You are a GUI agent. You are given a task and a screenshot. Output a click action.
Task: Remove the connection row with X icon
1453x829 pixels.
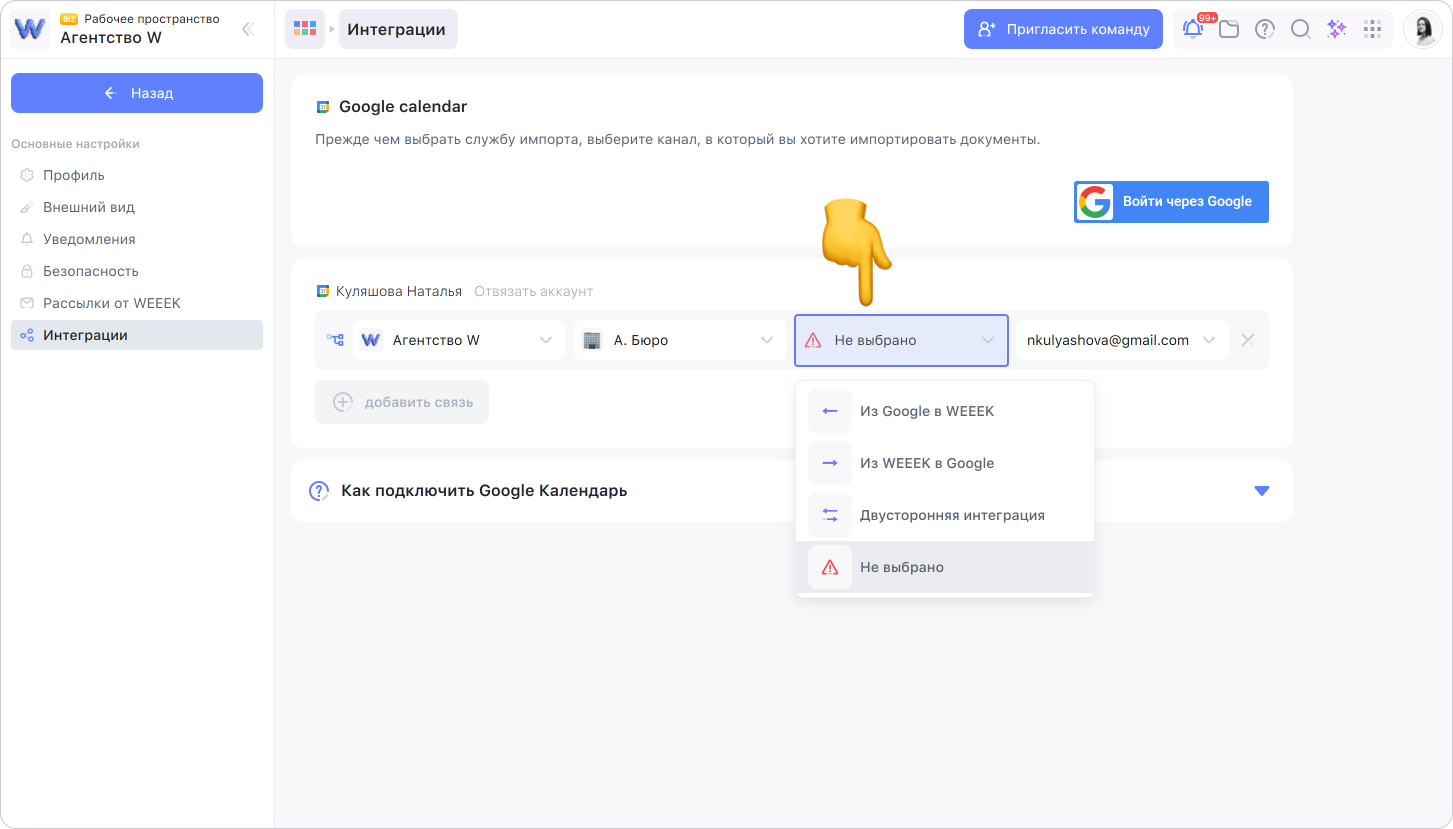pyautogui.click(x=1247, y=340)
